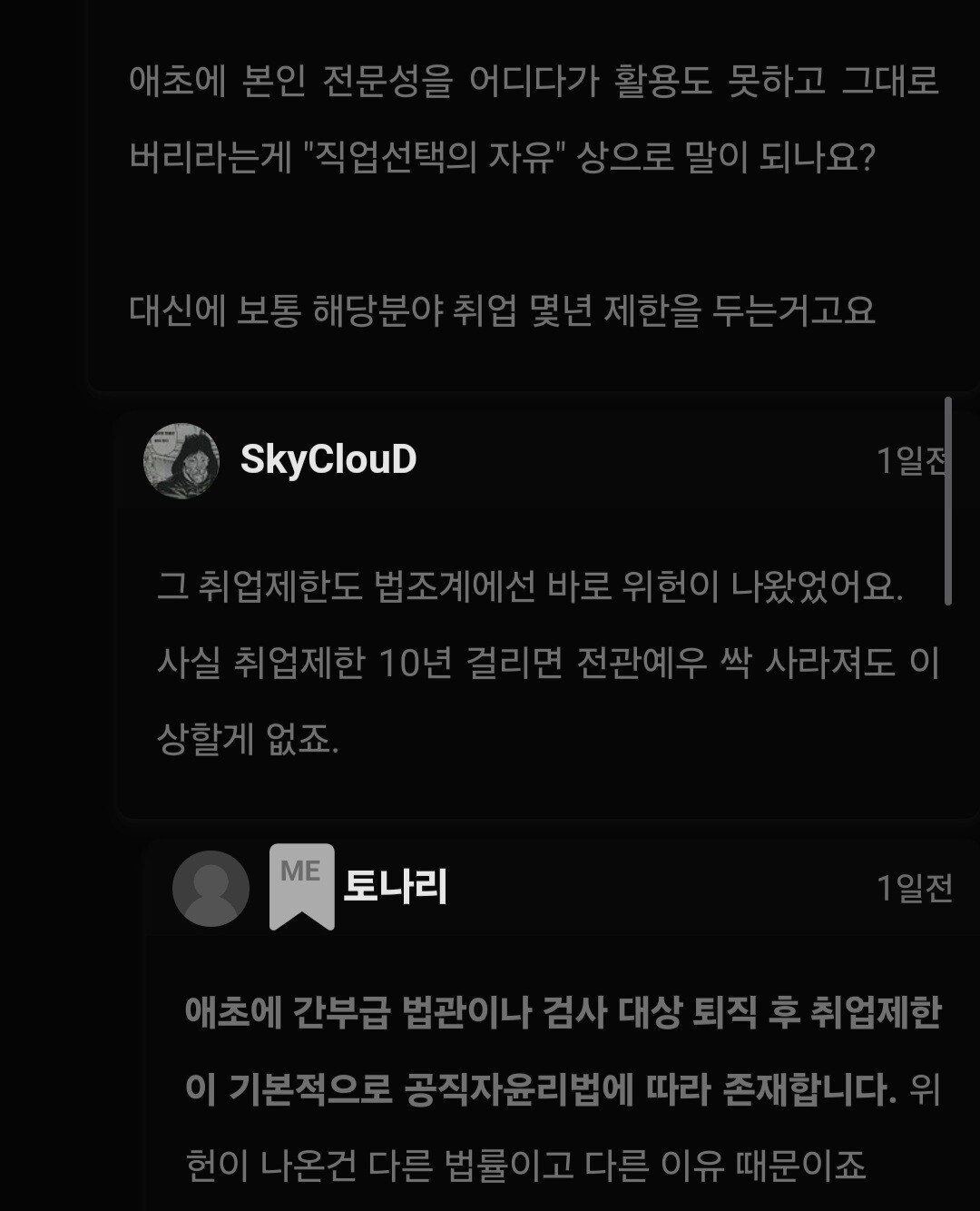Click the bold line 애초에 간부급 법관이나
This screenshot has height=1211, width=980.
(x=563, y=1011)
